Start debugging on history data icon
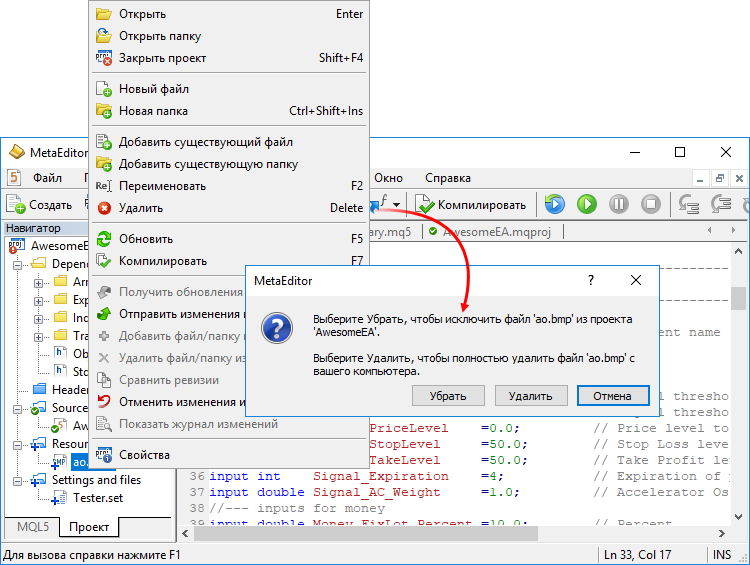The height and width of the screenshot is (565, 750). point(554,204)
